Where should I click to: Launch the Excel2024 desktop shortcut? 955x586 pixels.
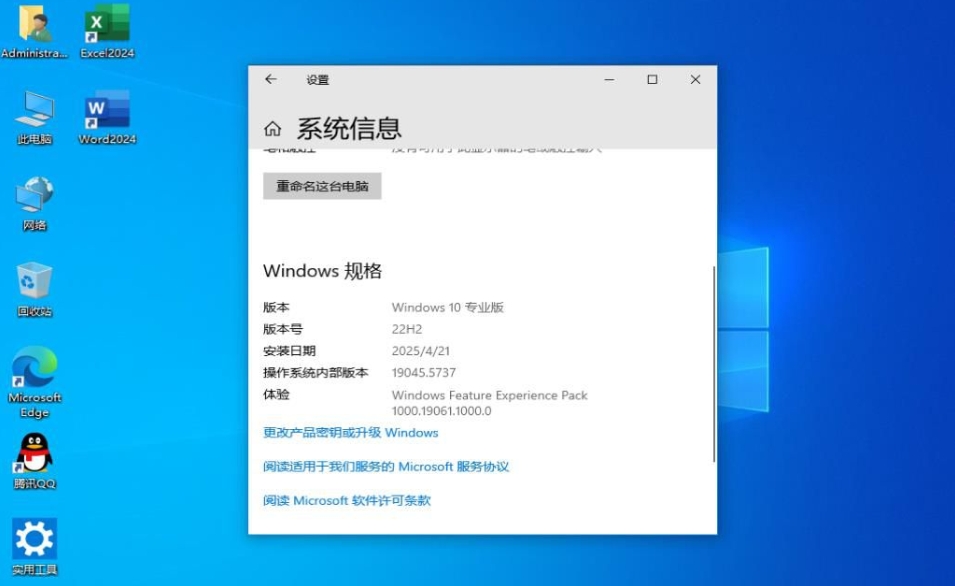pyautogui.click(x=107, y=25)
